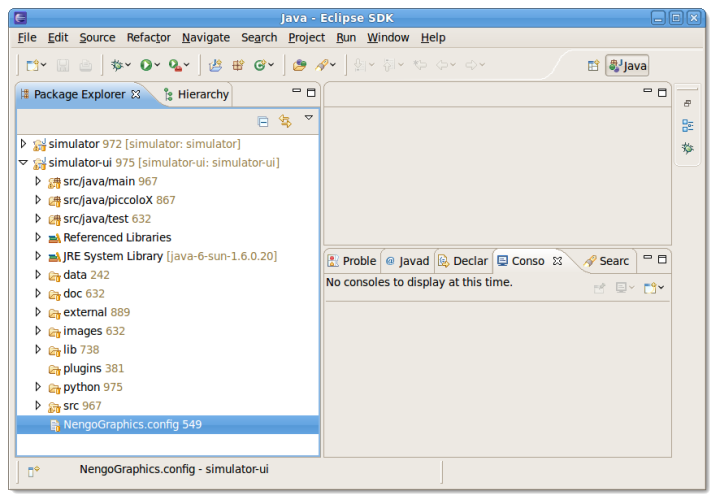Screen dimensions: 720x504
Task: Close the Package Explorer tab
Action: coord(136,94)
